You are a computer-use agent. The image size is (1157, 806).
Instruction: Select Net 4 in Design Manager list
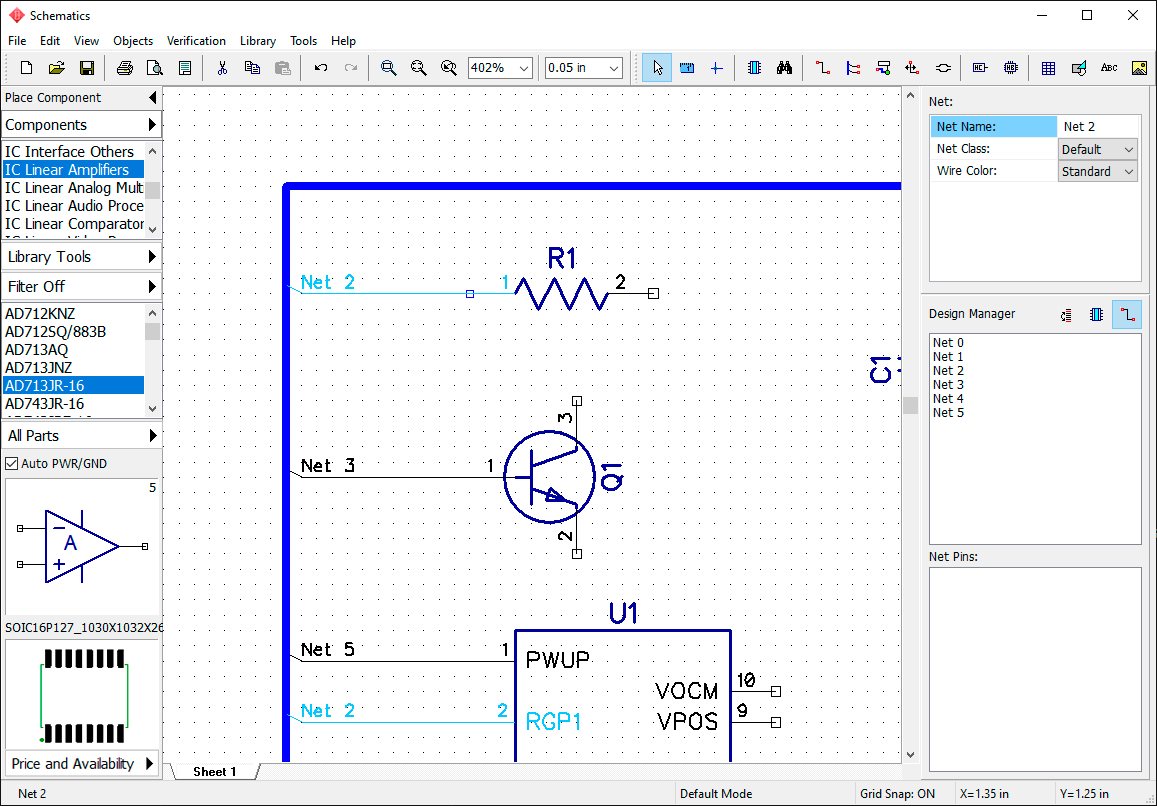pos(948,399)
